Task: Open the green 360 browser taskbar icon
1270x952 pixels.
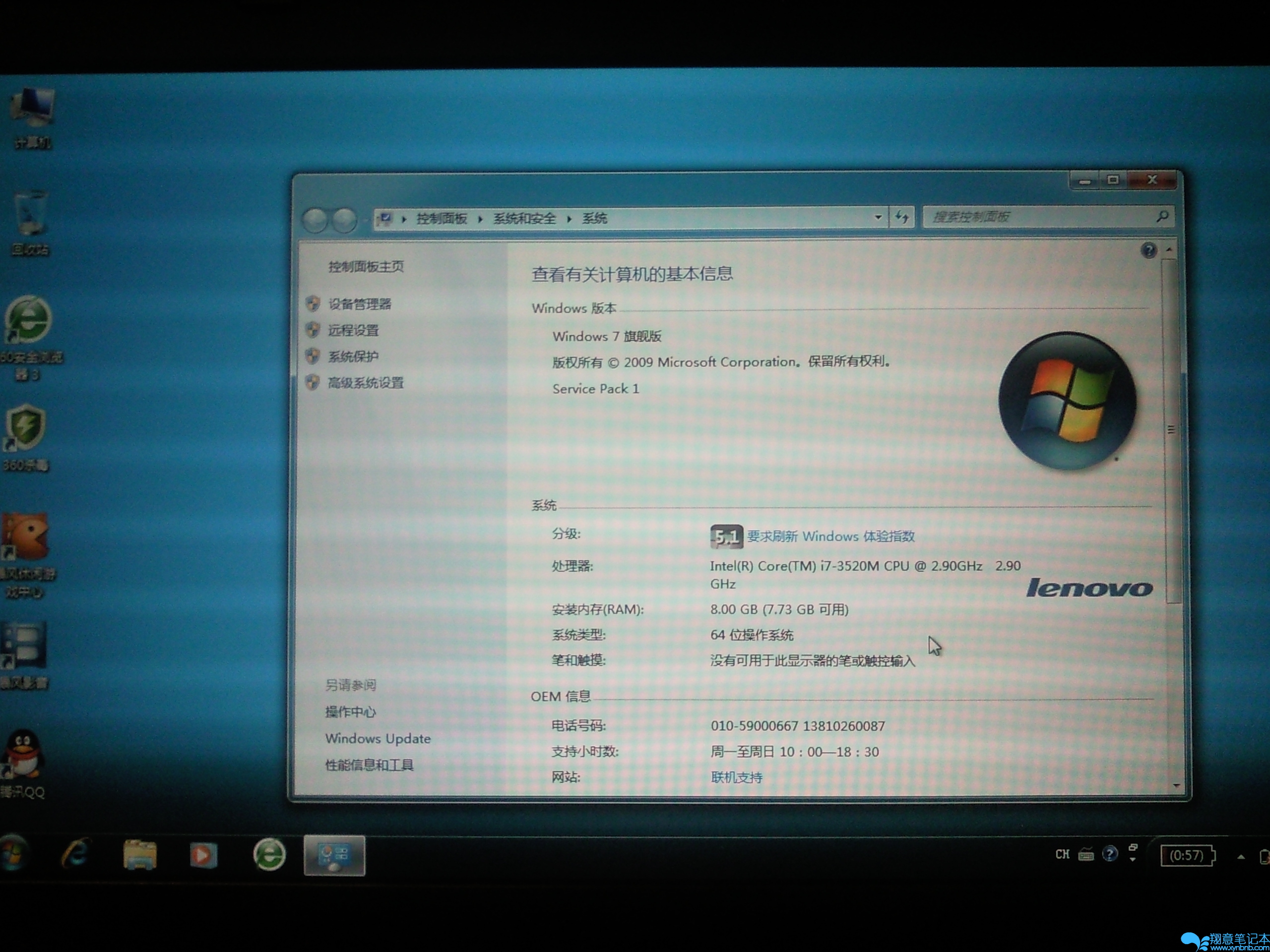Action: (269, 854)
